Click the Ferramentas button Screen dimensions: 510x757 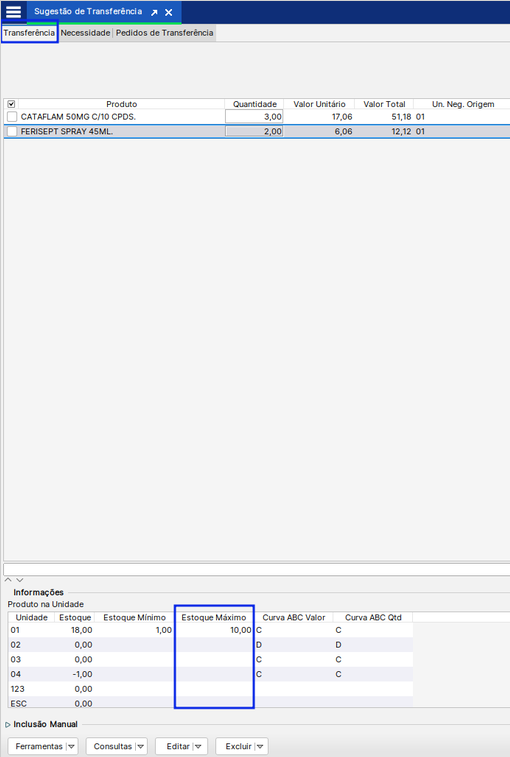click(x=39, y=746)
